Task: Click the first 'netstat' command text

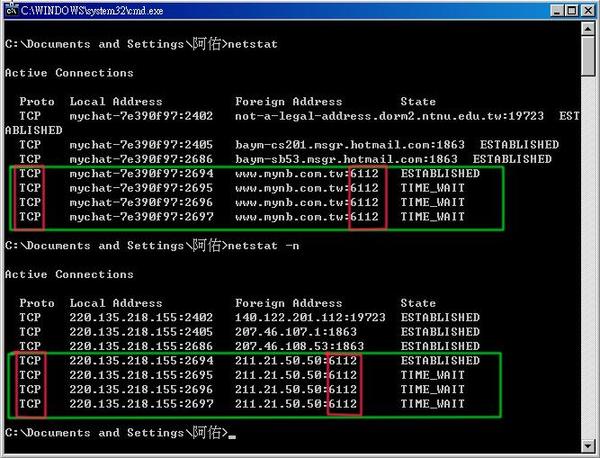Action: [x=253, y=44]
